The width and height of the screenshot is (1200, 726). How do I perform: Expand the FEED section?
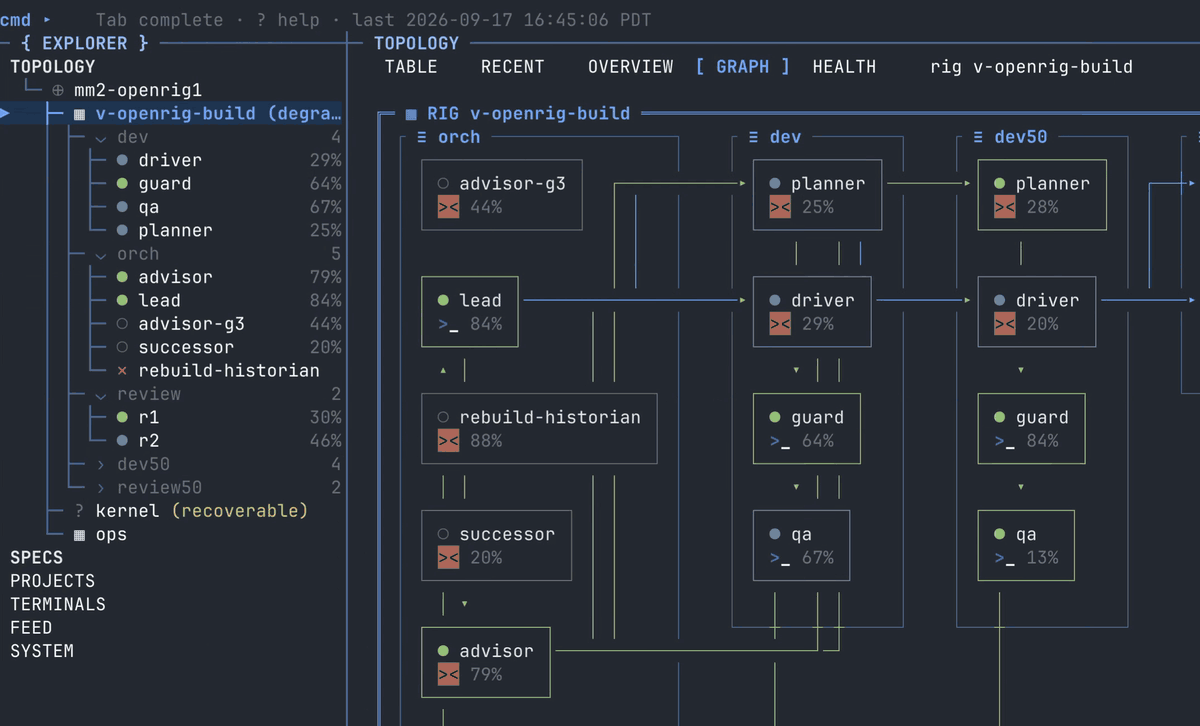tap(31, 628)
